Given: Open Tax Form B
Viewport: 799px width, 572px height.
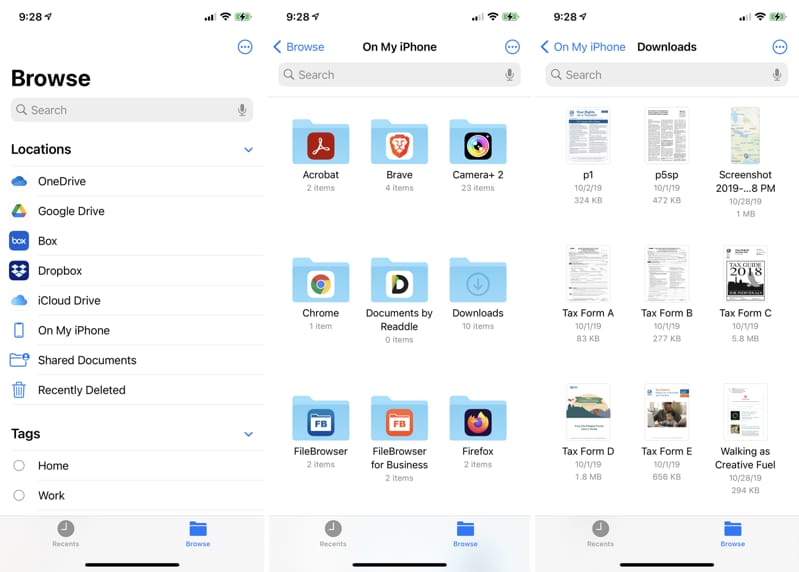Looking at the screenshot, I should pyautogui.click(x=667, y=274).
